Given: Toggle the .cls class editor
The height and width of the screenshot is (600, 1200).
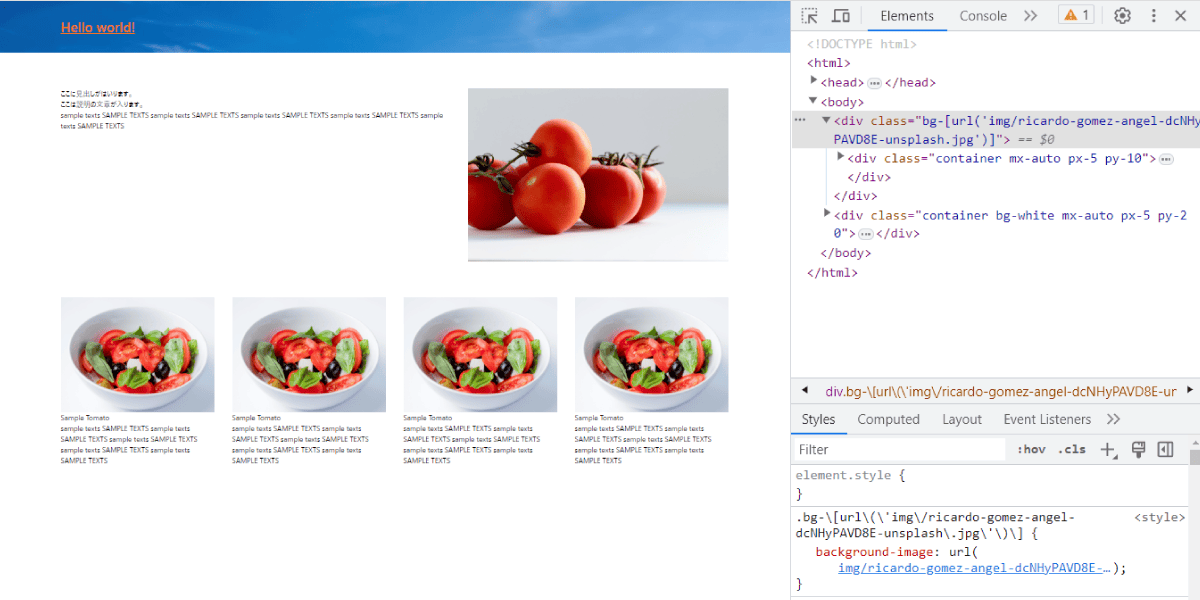Looking at the screenshot, I should tap(1072, 450).
